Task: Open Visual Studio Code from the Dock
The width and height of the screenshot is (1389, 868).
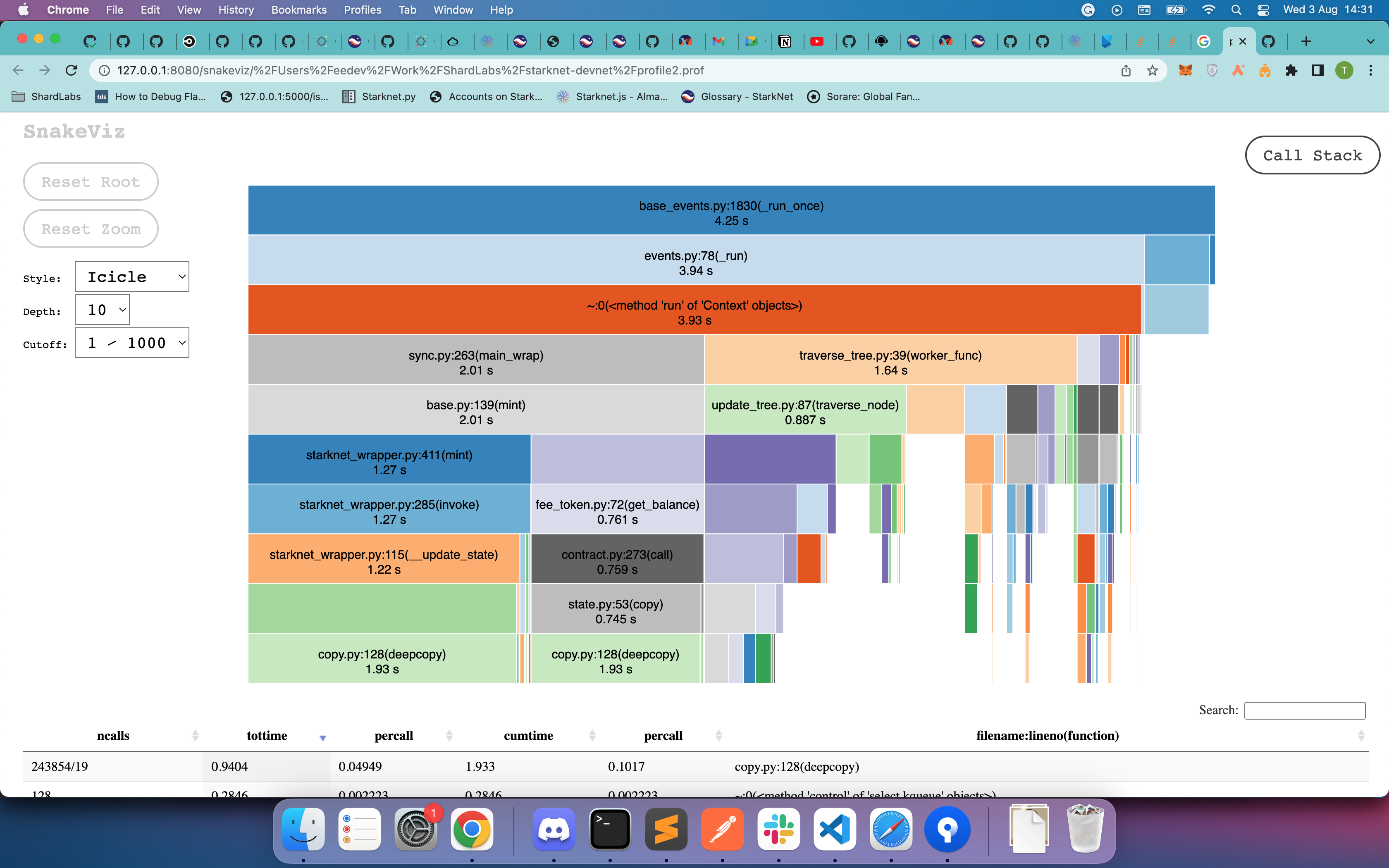Action: click(x=835, y=829)
